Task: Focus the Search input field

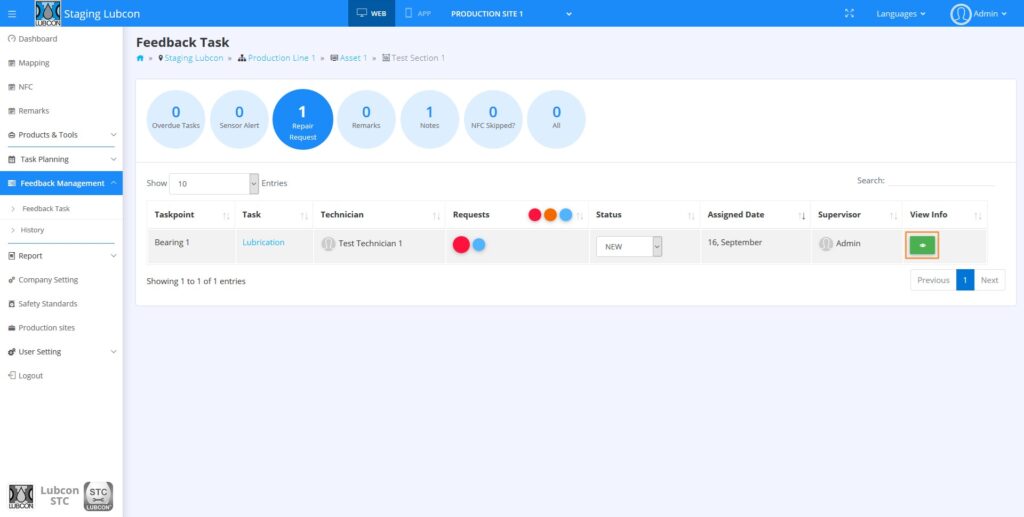Action: click(941, 180)
